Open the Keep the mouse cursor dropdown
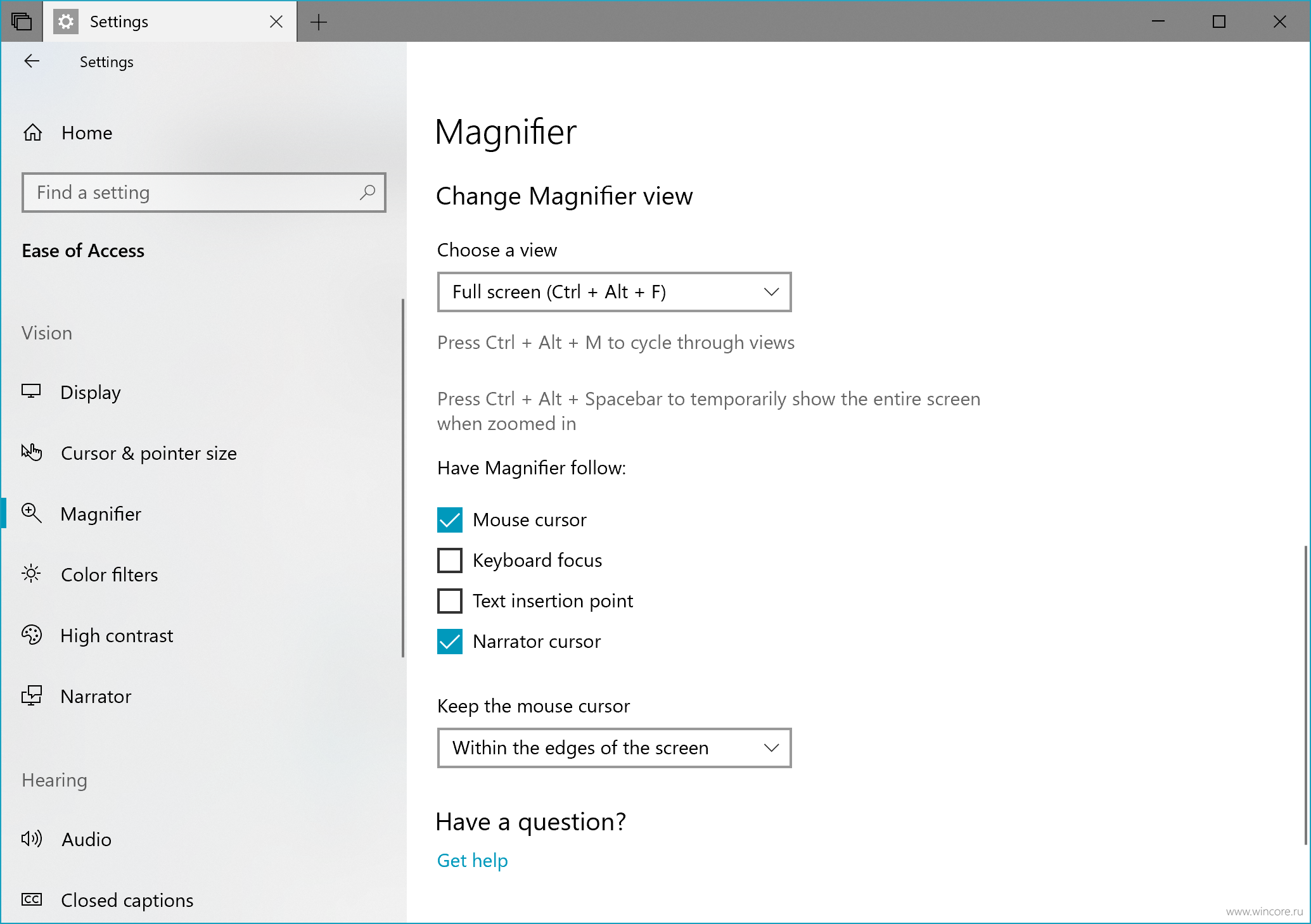The width and height of the screenshot is (1311, 924). tap(614, 748)
